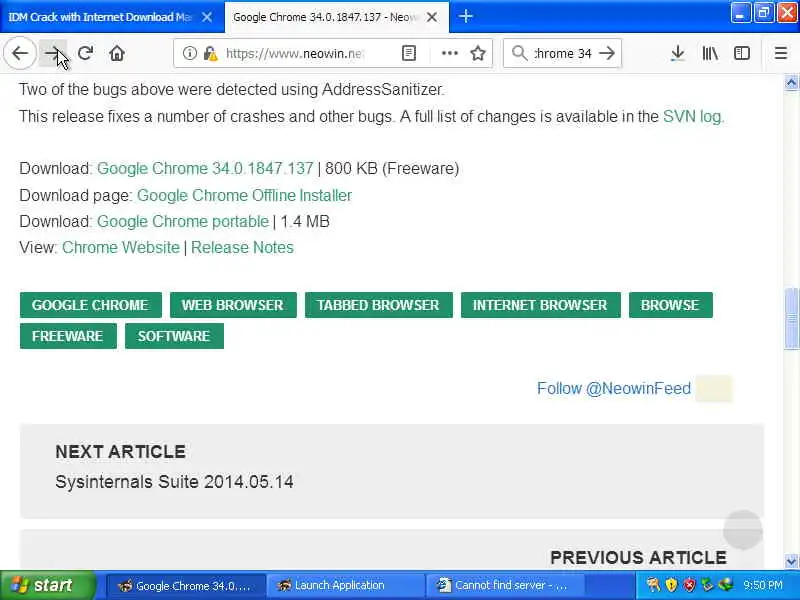Open the Library bookmarks and history menu
Image resolution: width=800 pixels, height=600 pixels.
(x=710, y=53)
